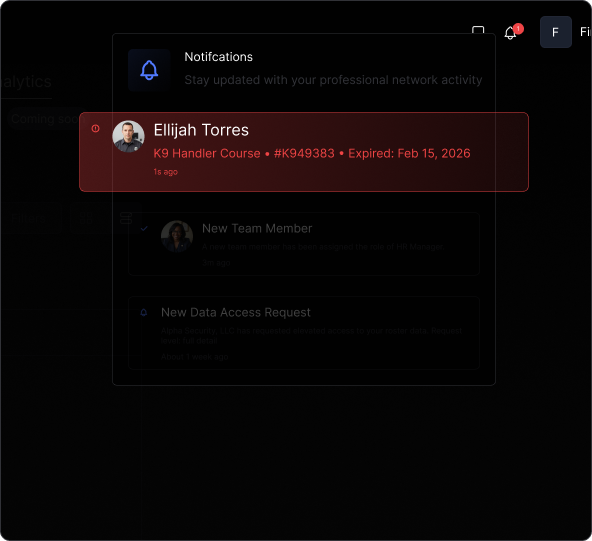Open the Ellijah Torres name heading
Screen dimensions: 592x541
tap(201, 130)
